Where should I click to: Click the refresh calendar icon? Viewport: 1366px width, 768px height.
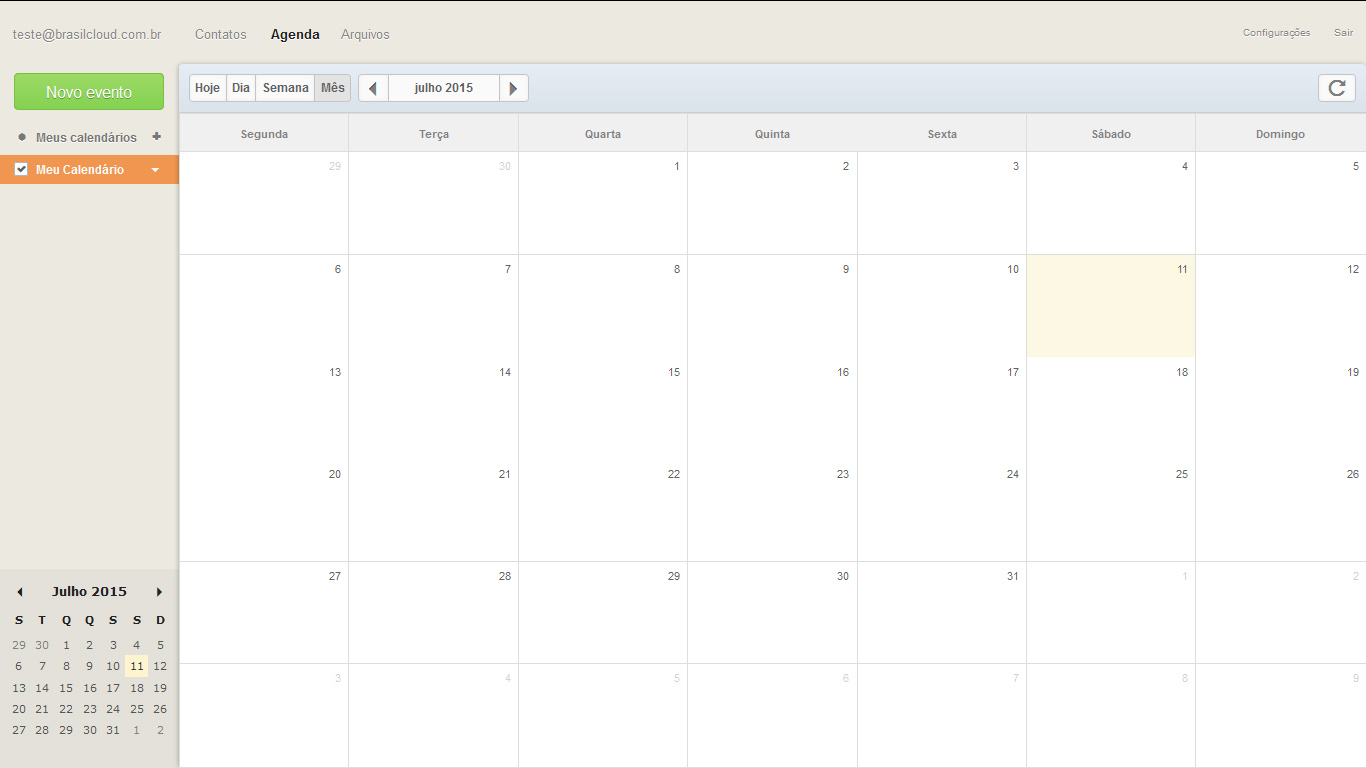(1336, 88)
